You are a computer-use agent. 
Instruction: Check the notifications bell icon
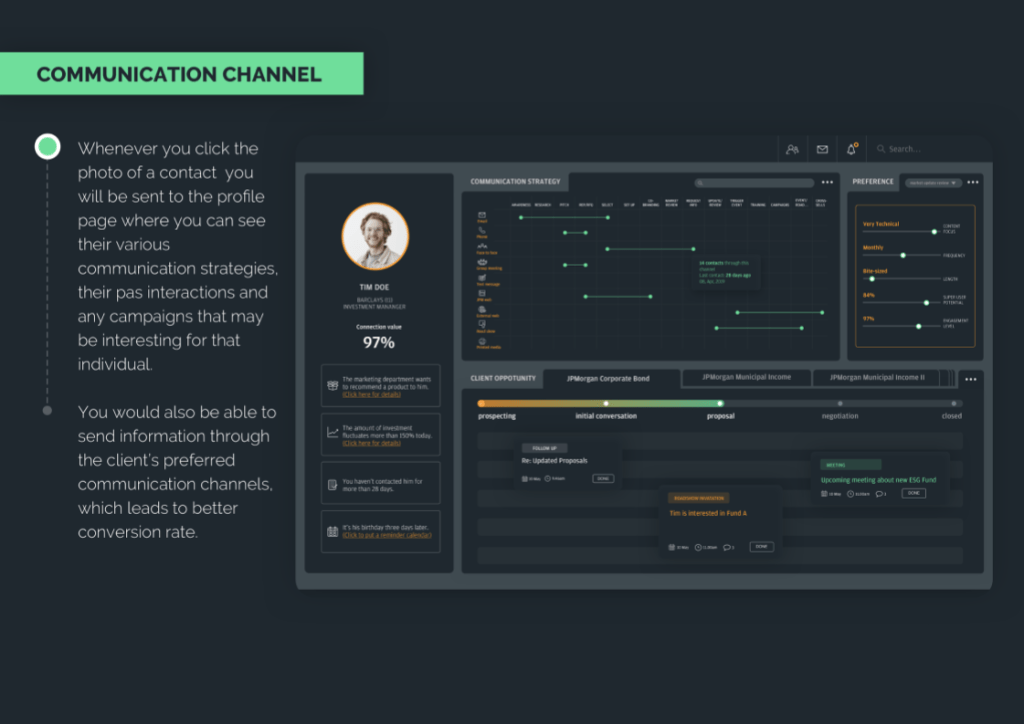851,149
